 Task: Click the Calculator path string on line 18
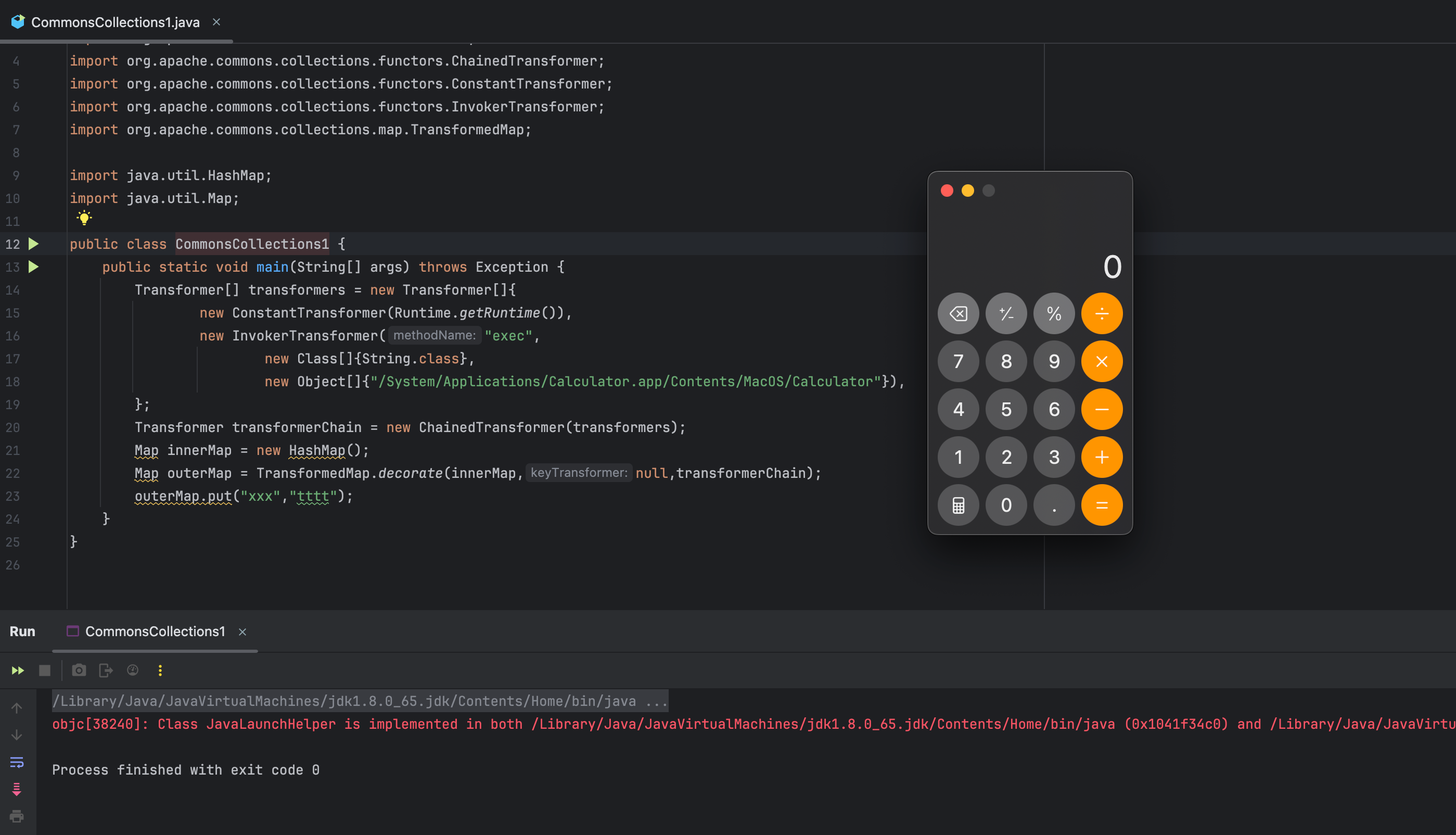tap(625, 382)
